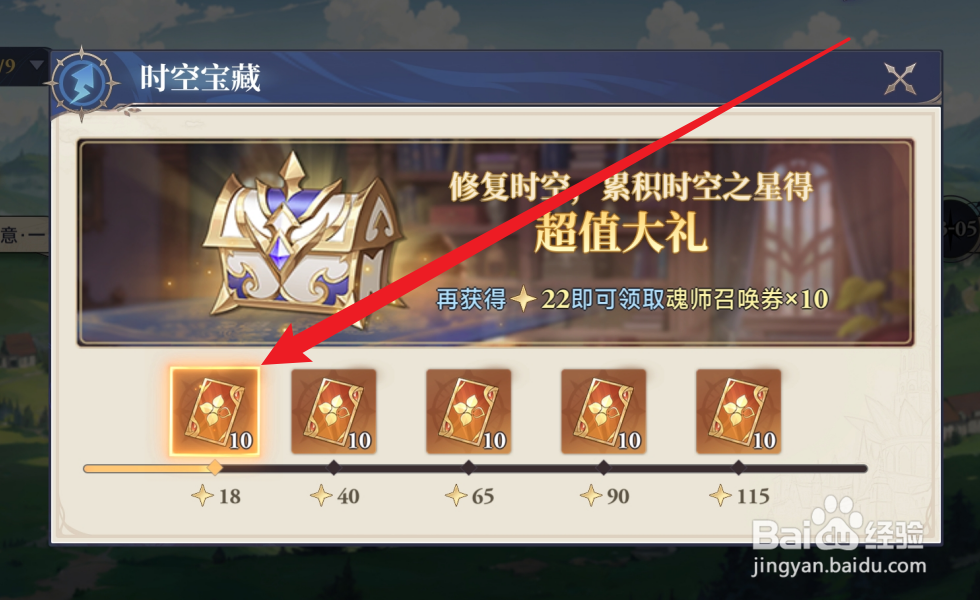
Task: Select the 115-star summon ticket reward
Action: [x=739, y=411]
